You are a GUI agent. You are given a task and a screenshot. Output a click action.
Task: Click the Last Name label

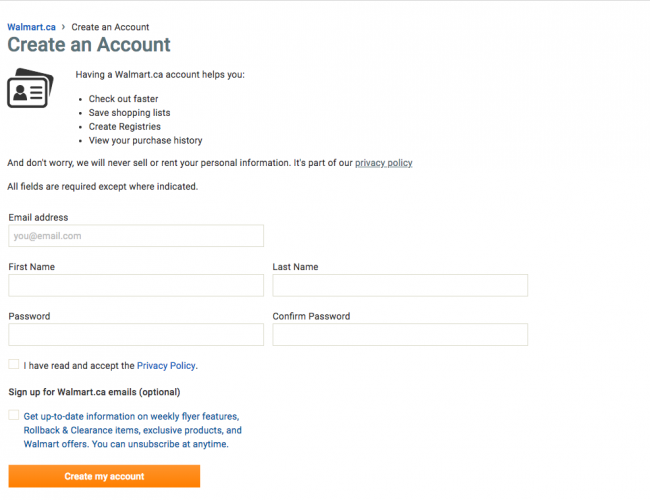pyautogui.click(x=295, y=267)
